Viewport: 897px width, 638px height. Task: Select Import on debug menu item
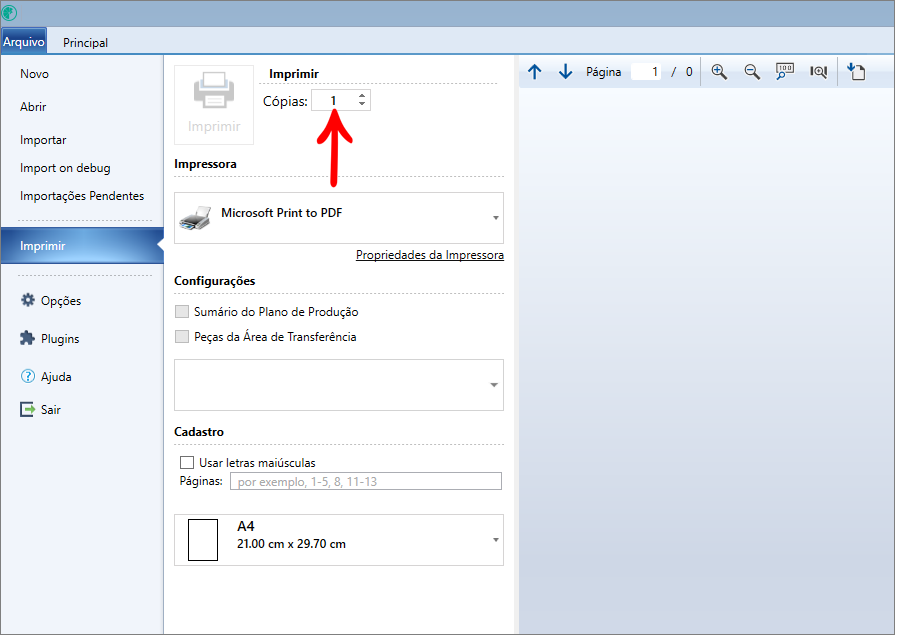65,168
